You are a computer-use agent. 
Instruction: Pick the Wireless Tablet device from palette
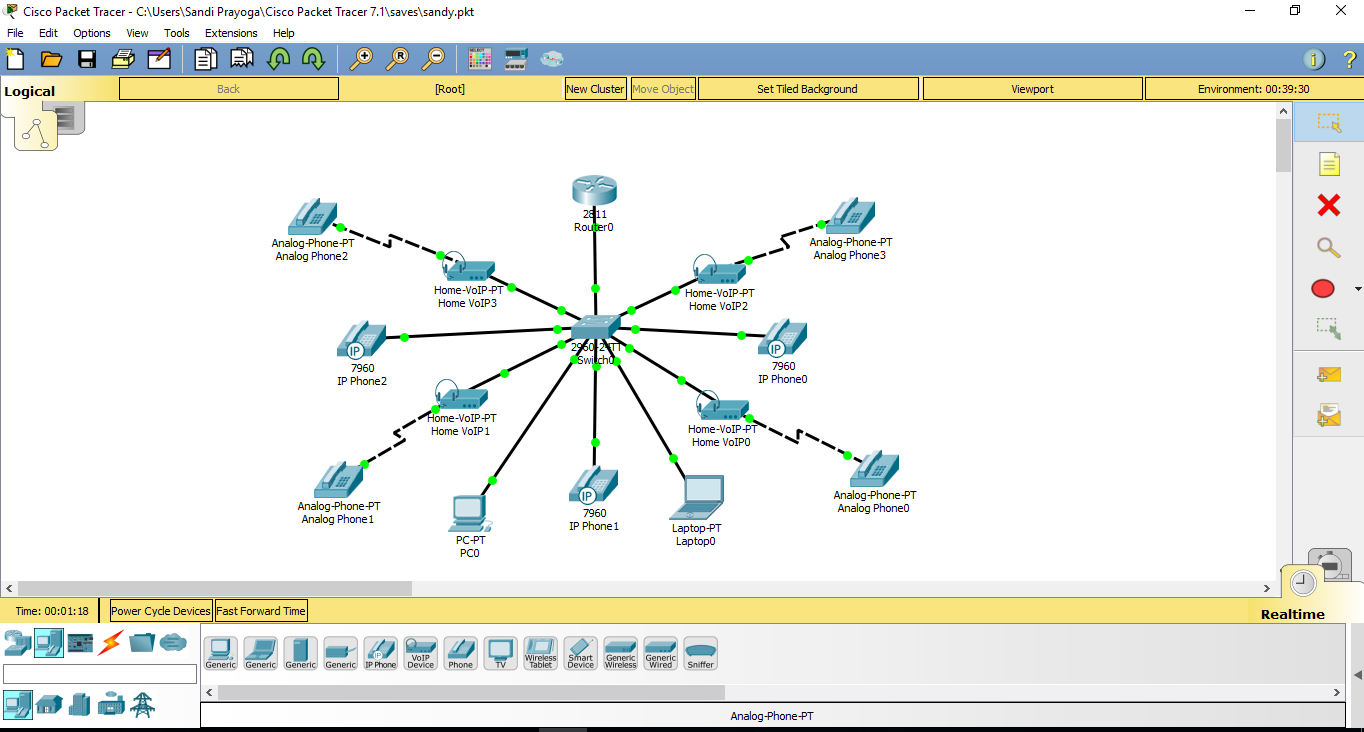point(540,654)
